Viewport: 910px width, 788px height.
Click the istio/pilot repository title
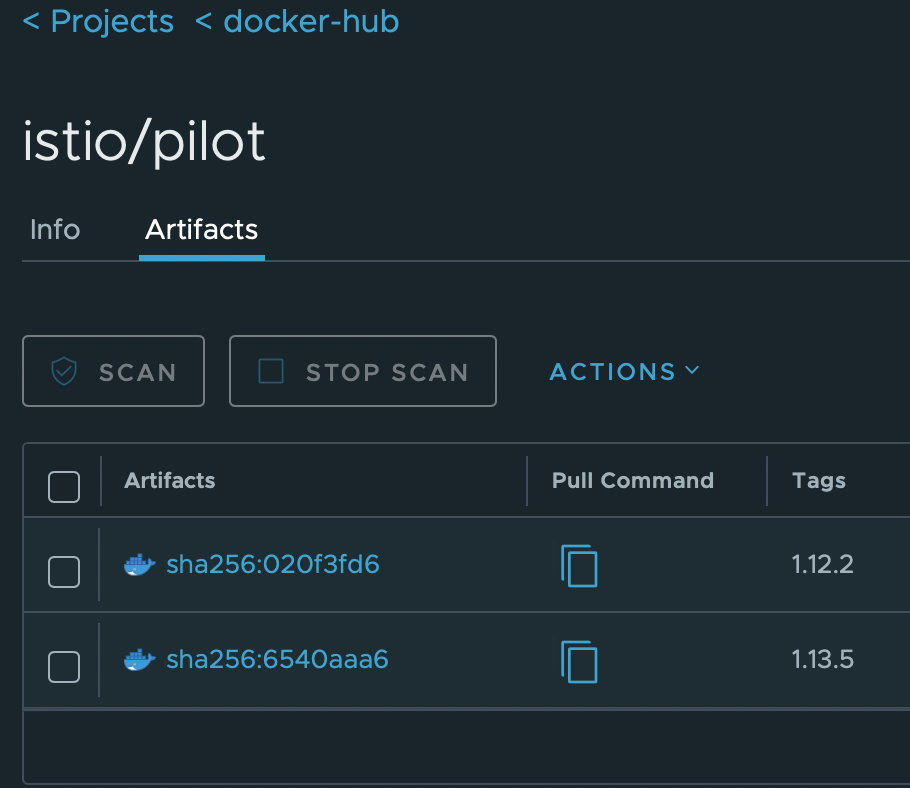144,142
